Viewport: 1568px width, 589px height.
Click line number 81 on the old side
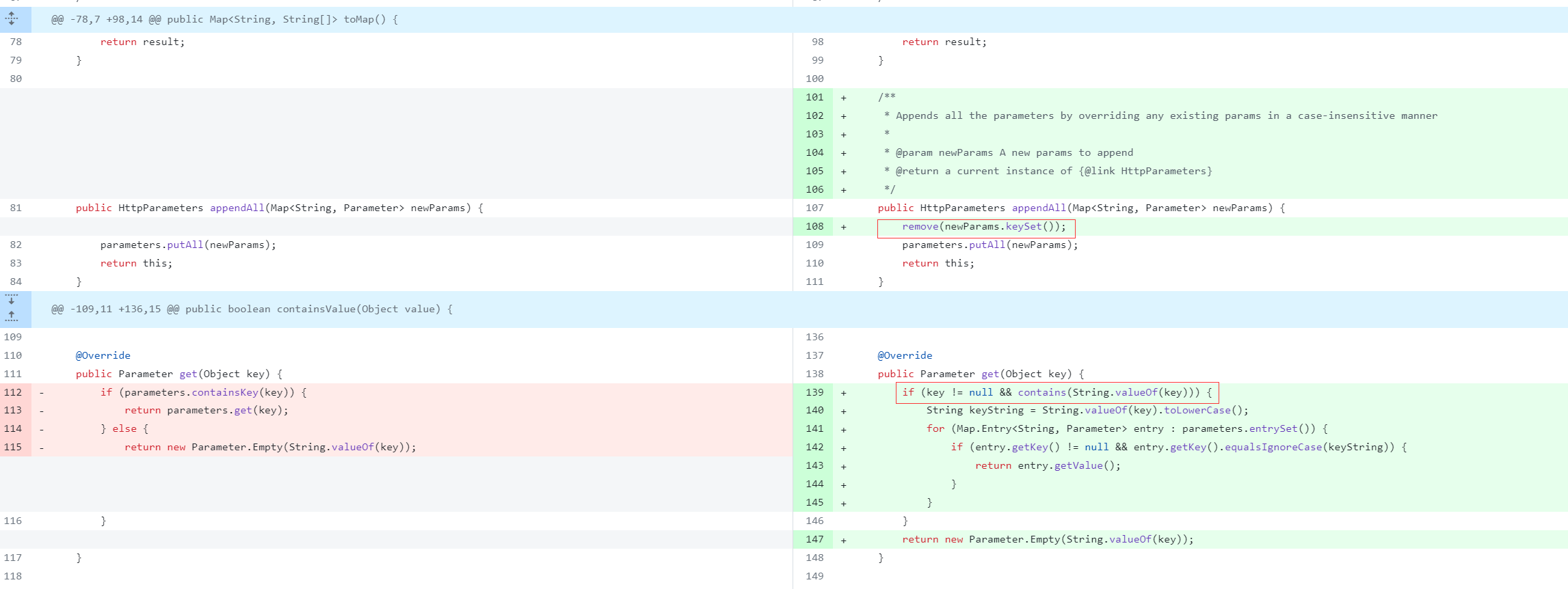[x=16, y=208]
